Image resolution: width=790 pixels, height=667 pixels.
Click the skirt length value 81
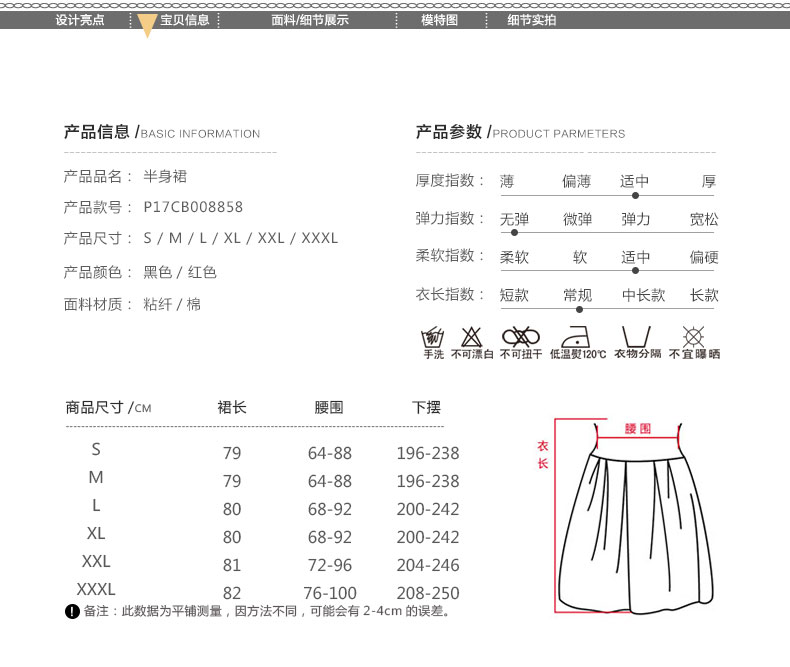point(232,565)
